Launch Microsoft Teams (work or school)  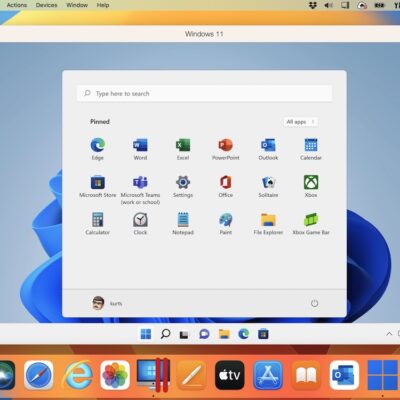140,190
